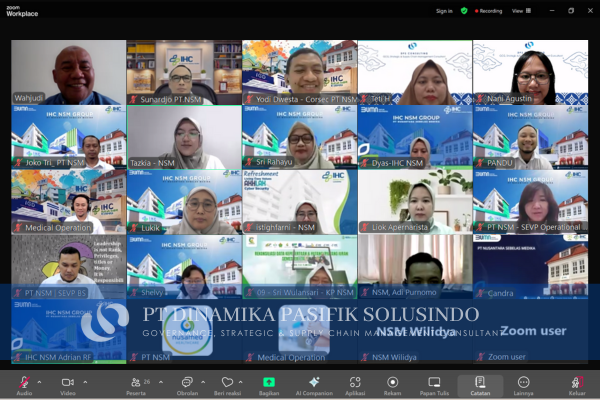Open the View layout menu
The height and width of the screenshot is (400, 600).
click(519, 11)
